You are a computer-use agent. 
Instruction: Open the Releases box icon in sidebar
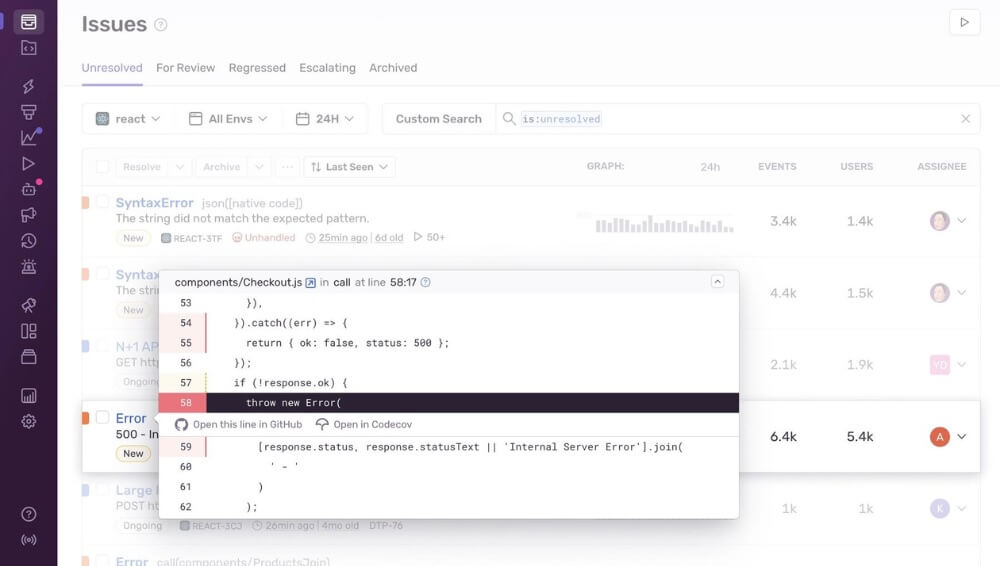(x=29, y=357)
